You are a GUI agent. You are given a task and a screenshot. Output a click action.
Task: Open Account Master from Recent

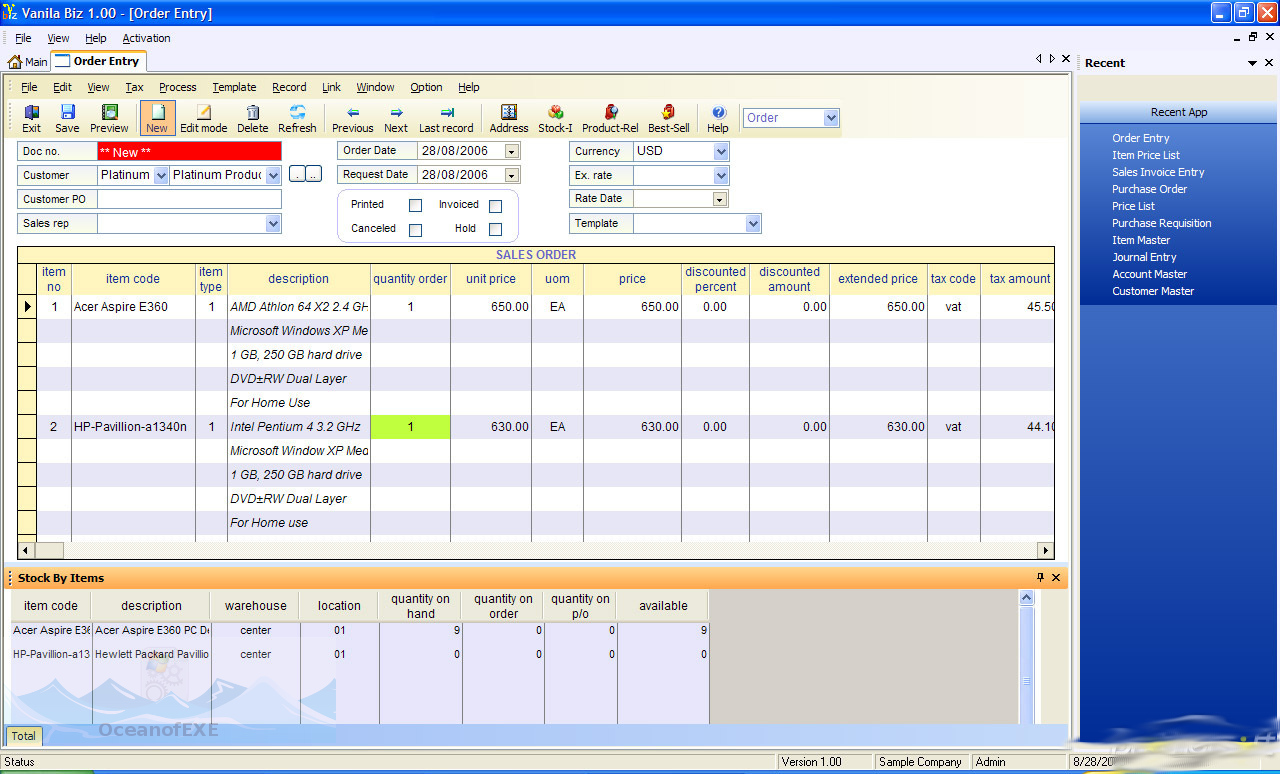(1150, 274)
